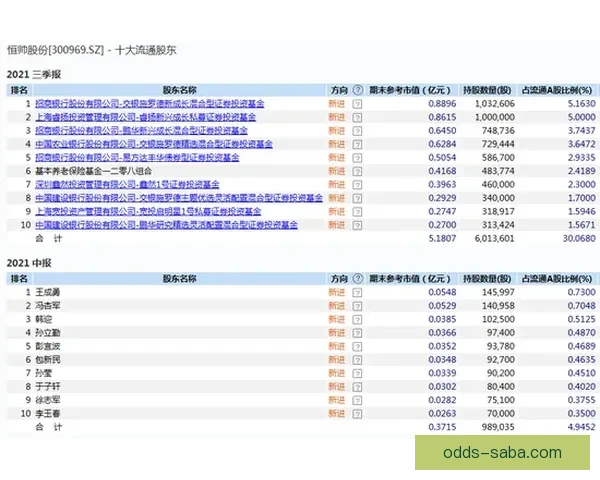Click the question icon in the 340,000 shares row
This screenshot has height=480, width=600.
[x=357, y=198]
